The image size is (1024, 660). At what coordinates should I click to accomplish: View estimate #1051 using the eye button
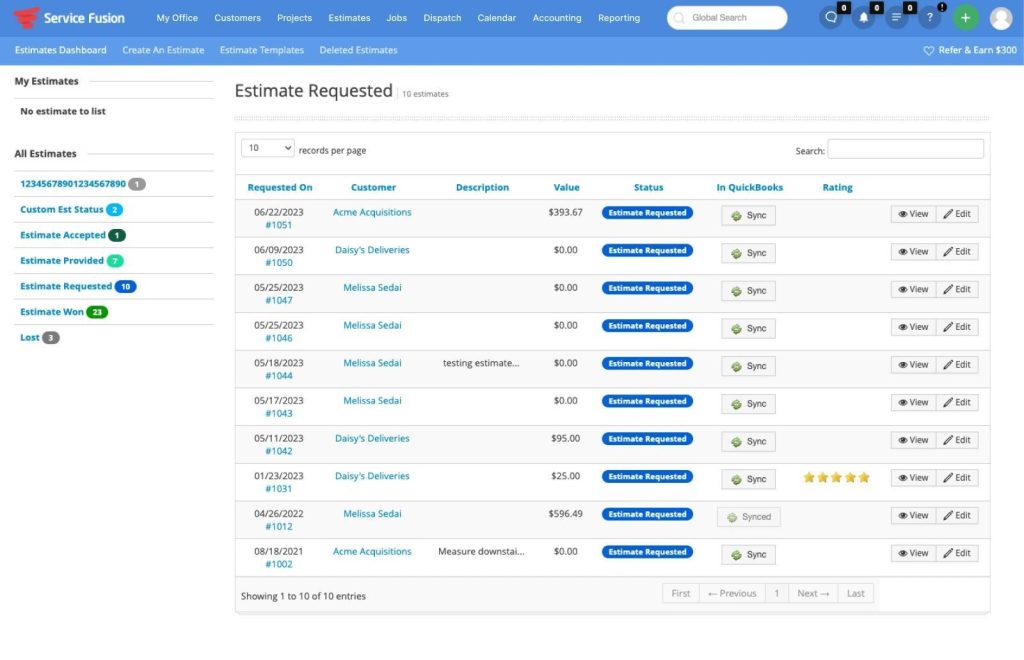coord(913,214)
